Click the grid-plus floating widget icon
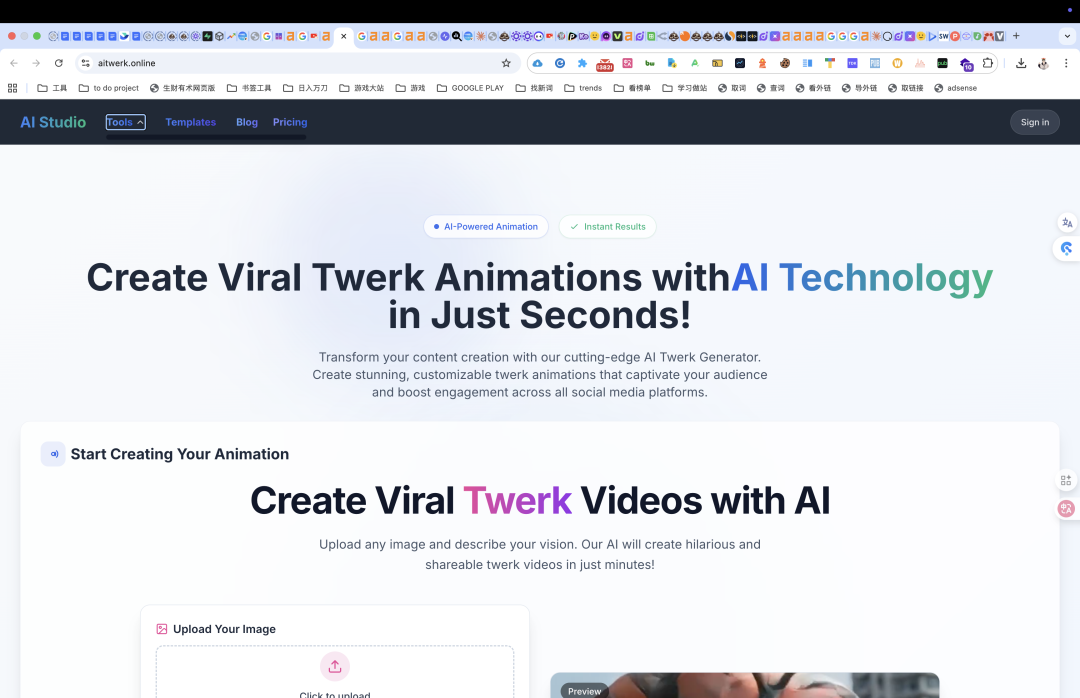 tap(1066, 480)
